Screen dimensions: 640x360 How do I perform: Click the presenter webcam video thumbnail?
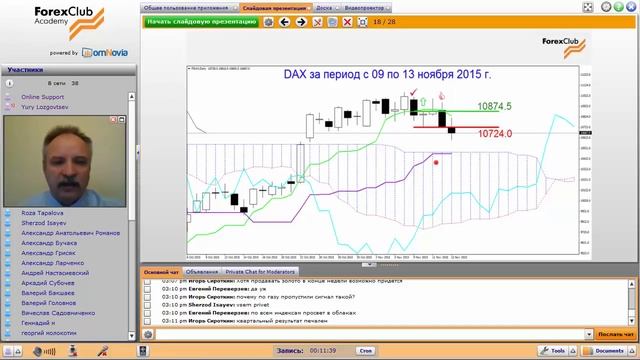coord(65,161)
